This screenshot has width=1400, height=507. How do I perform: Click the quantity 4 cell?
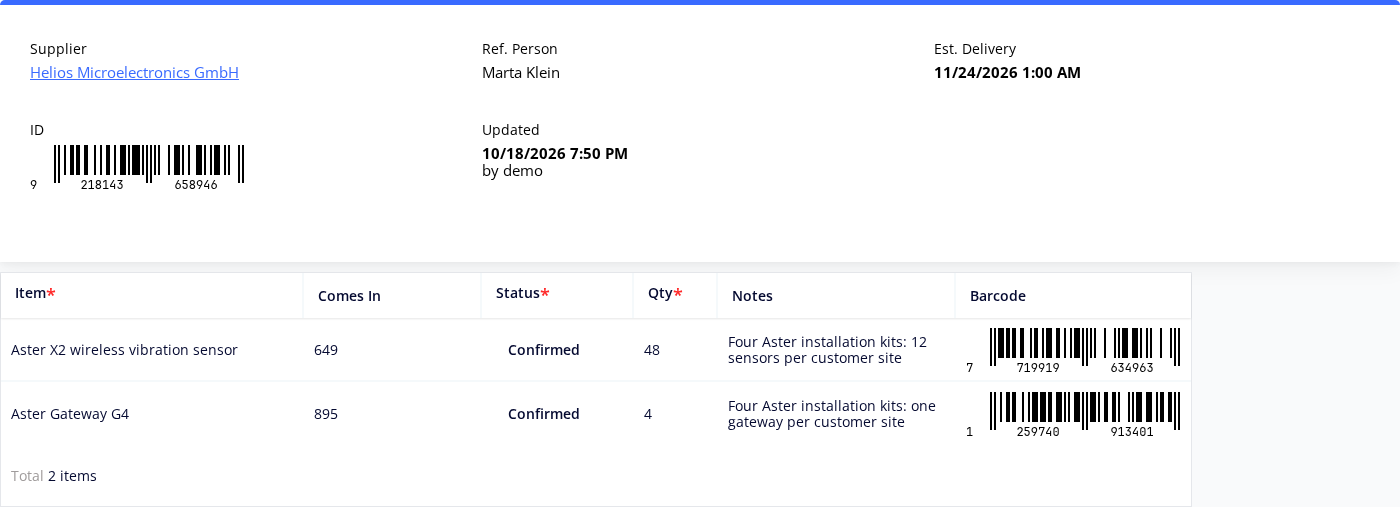tap(675, 414)
